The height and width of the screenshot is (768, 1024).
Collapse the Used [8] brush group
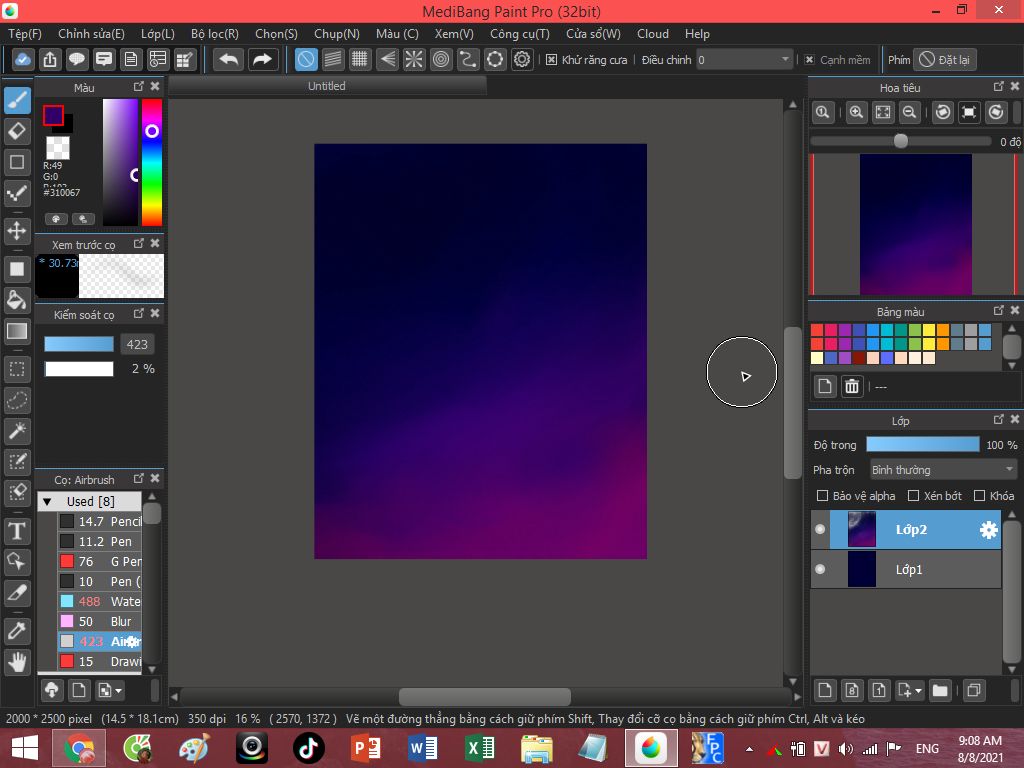coord(47,502)
